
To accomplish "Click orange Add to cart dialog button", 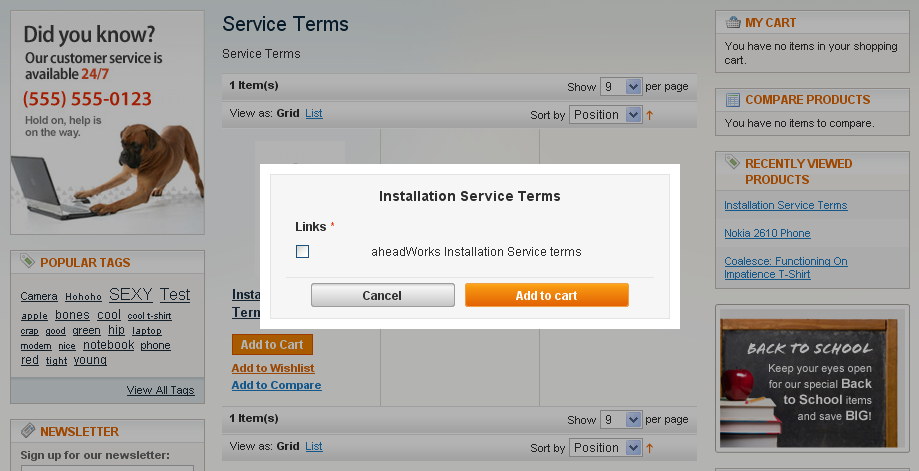I will click(547, 295).
